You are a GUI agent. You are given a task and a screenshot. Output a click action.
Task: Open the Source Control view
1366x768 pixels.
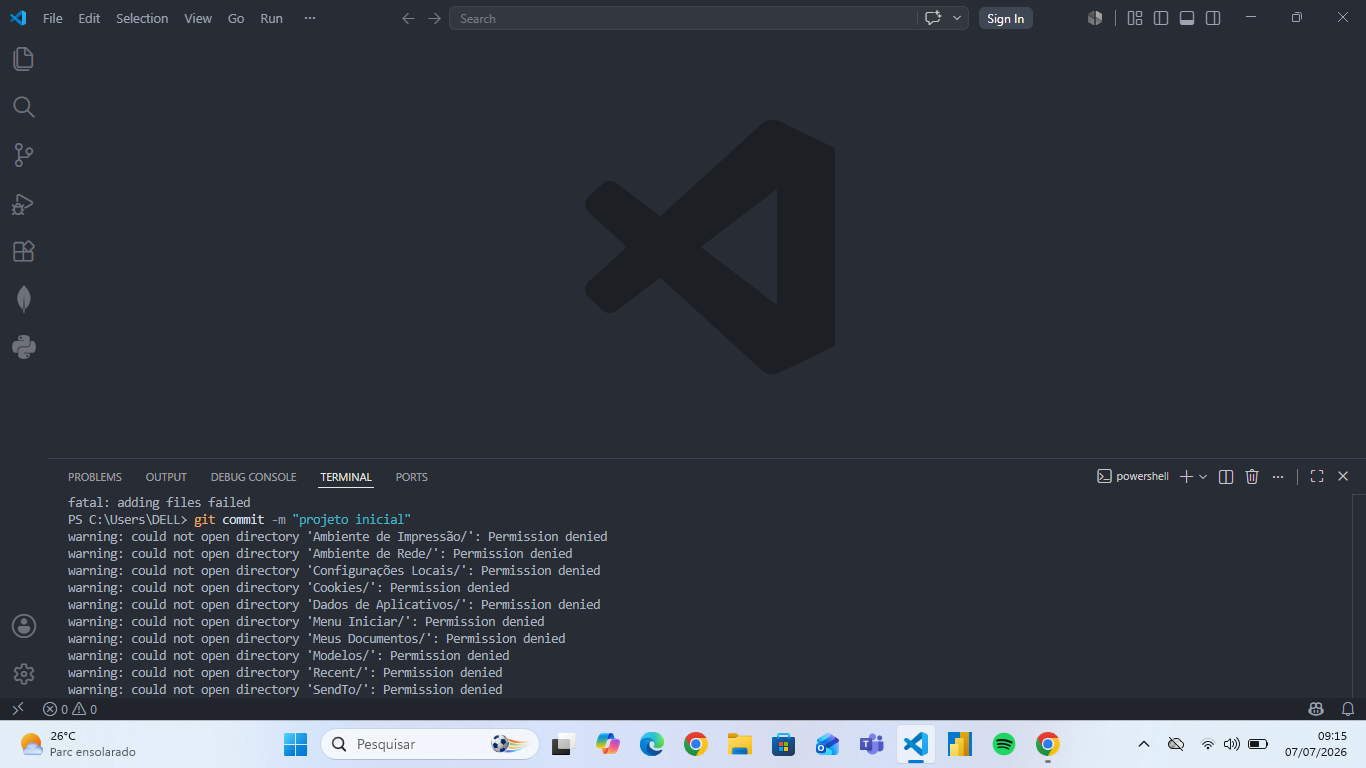click(23, 155)
